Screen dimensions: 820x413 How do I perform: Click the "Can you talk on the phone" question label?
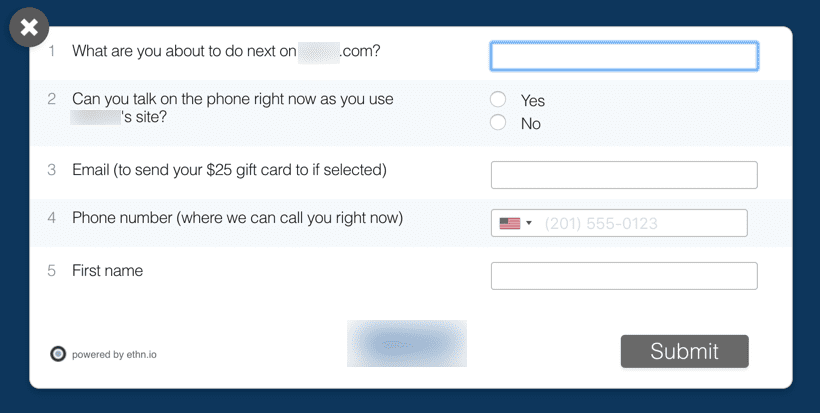pos(233,107)
